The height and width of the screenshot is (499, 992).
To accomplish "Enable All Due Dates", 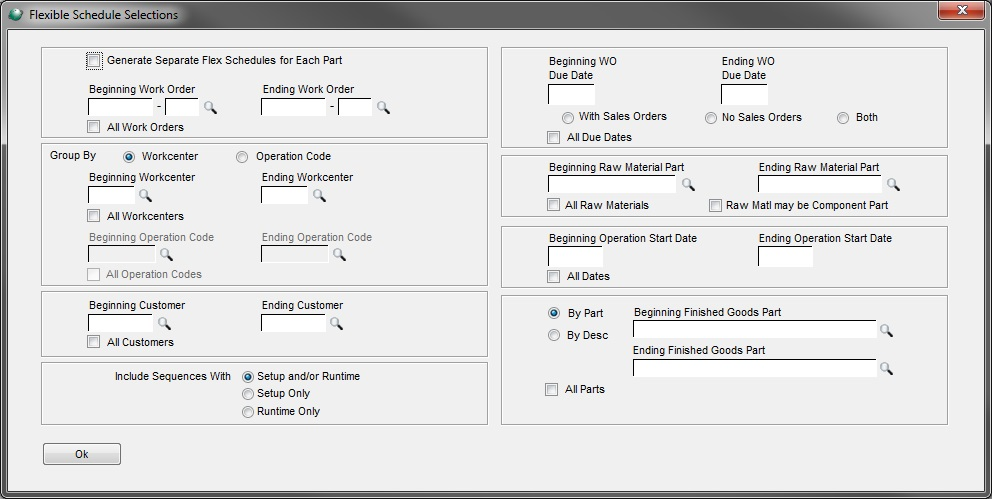I will pos(554,137).
